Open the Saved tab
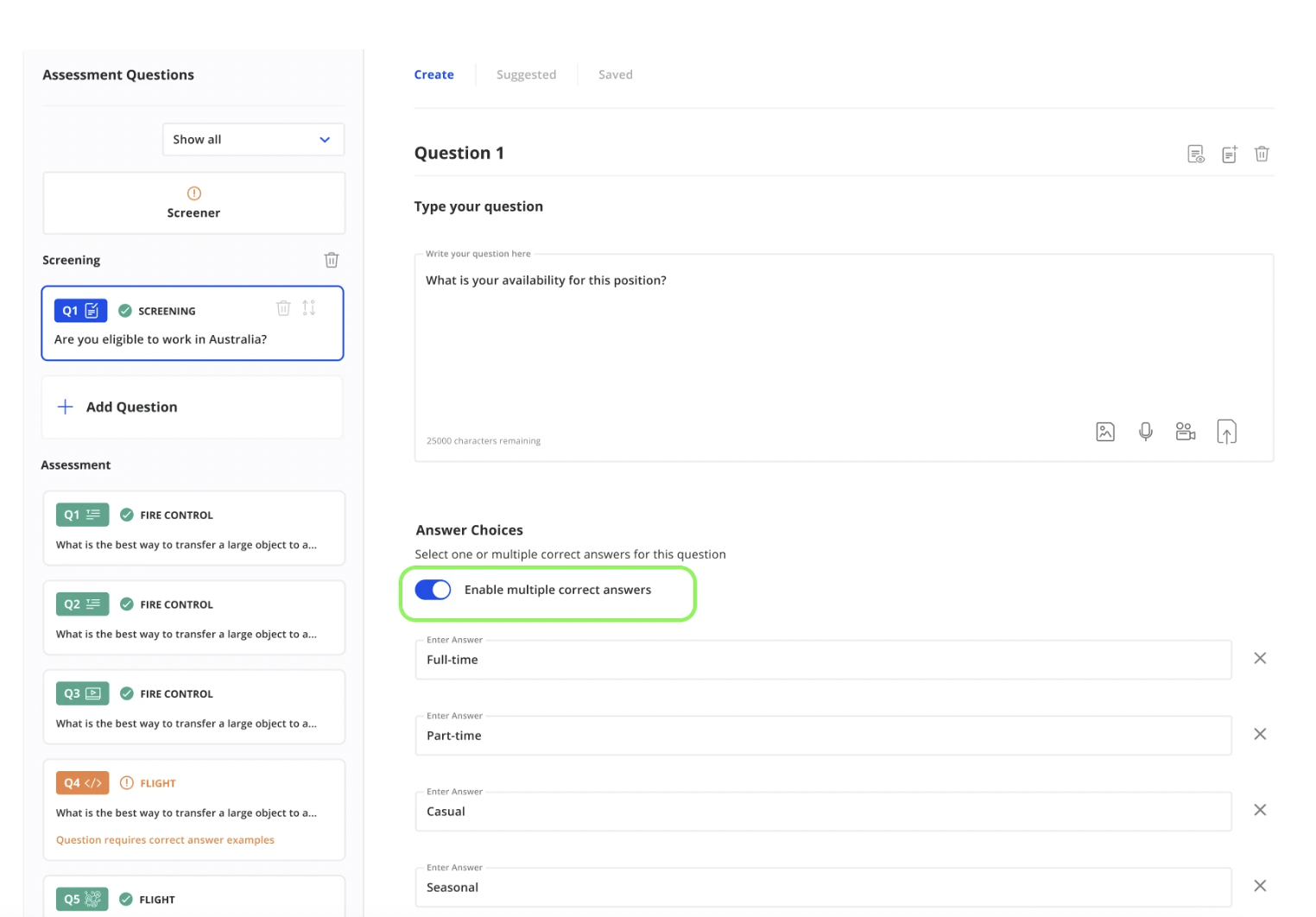 (616, 75)
